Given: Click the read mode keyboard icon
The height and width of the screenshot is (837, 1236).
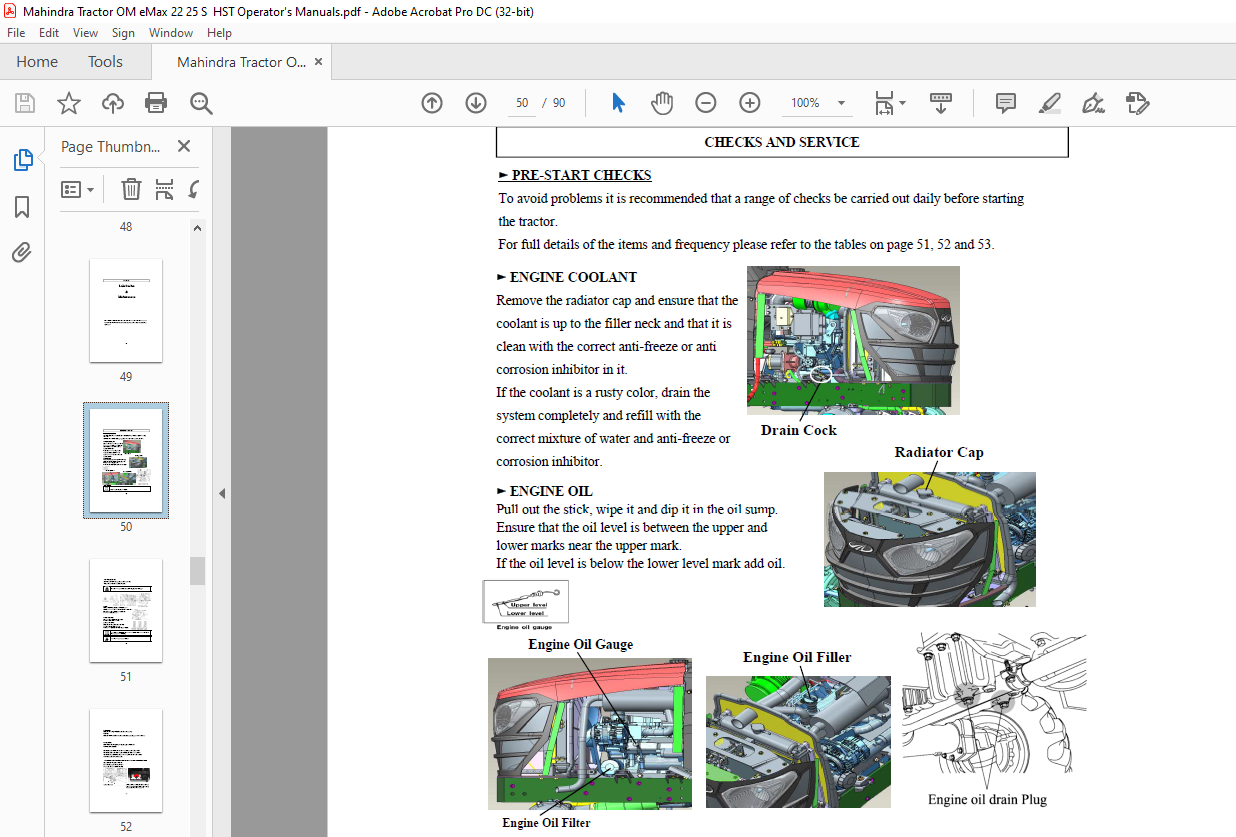Looking at the screenshot, I should click(940, 103).
